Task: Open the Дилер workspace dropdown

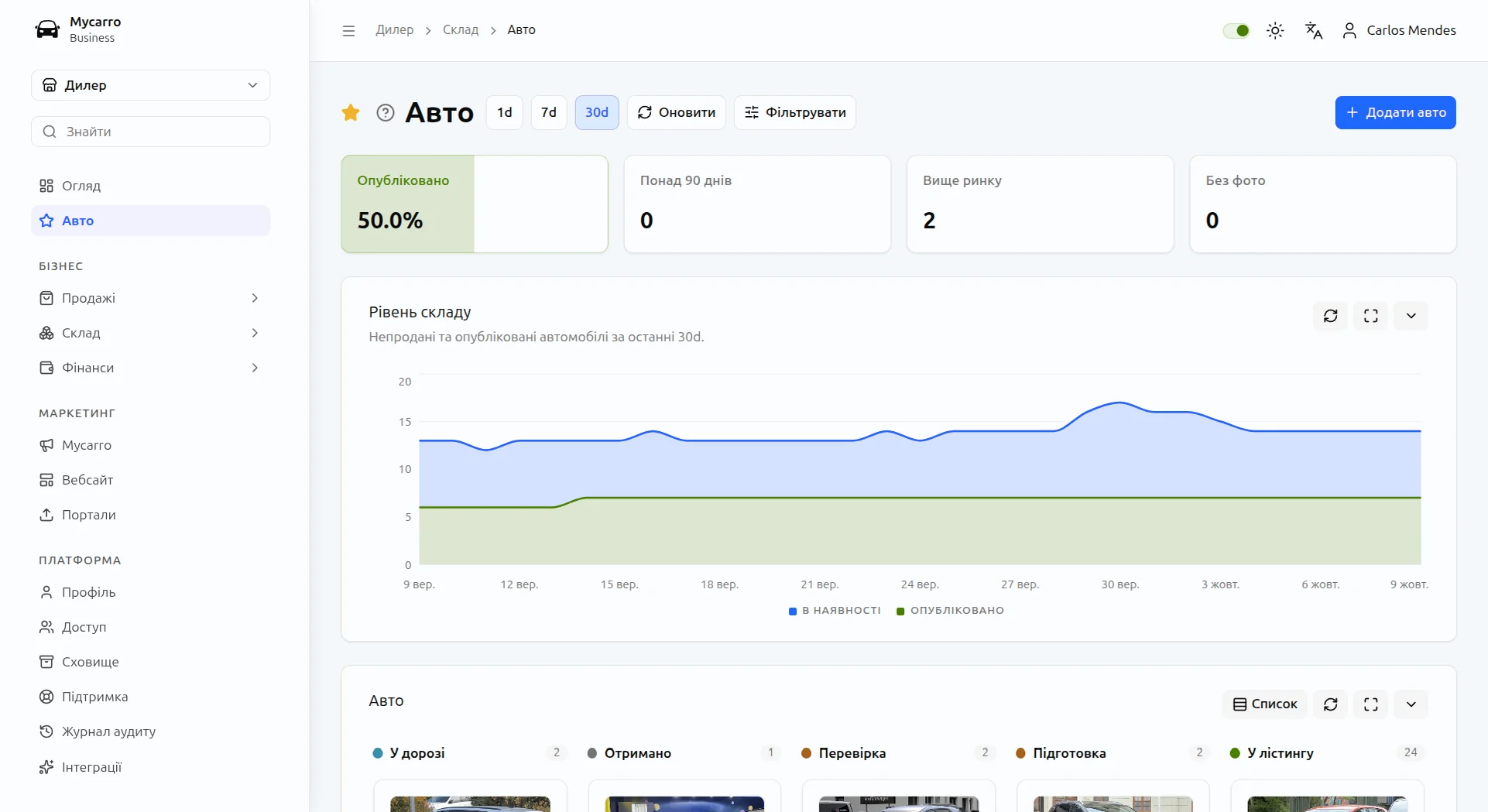Action: (151, 85)
